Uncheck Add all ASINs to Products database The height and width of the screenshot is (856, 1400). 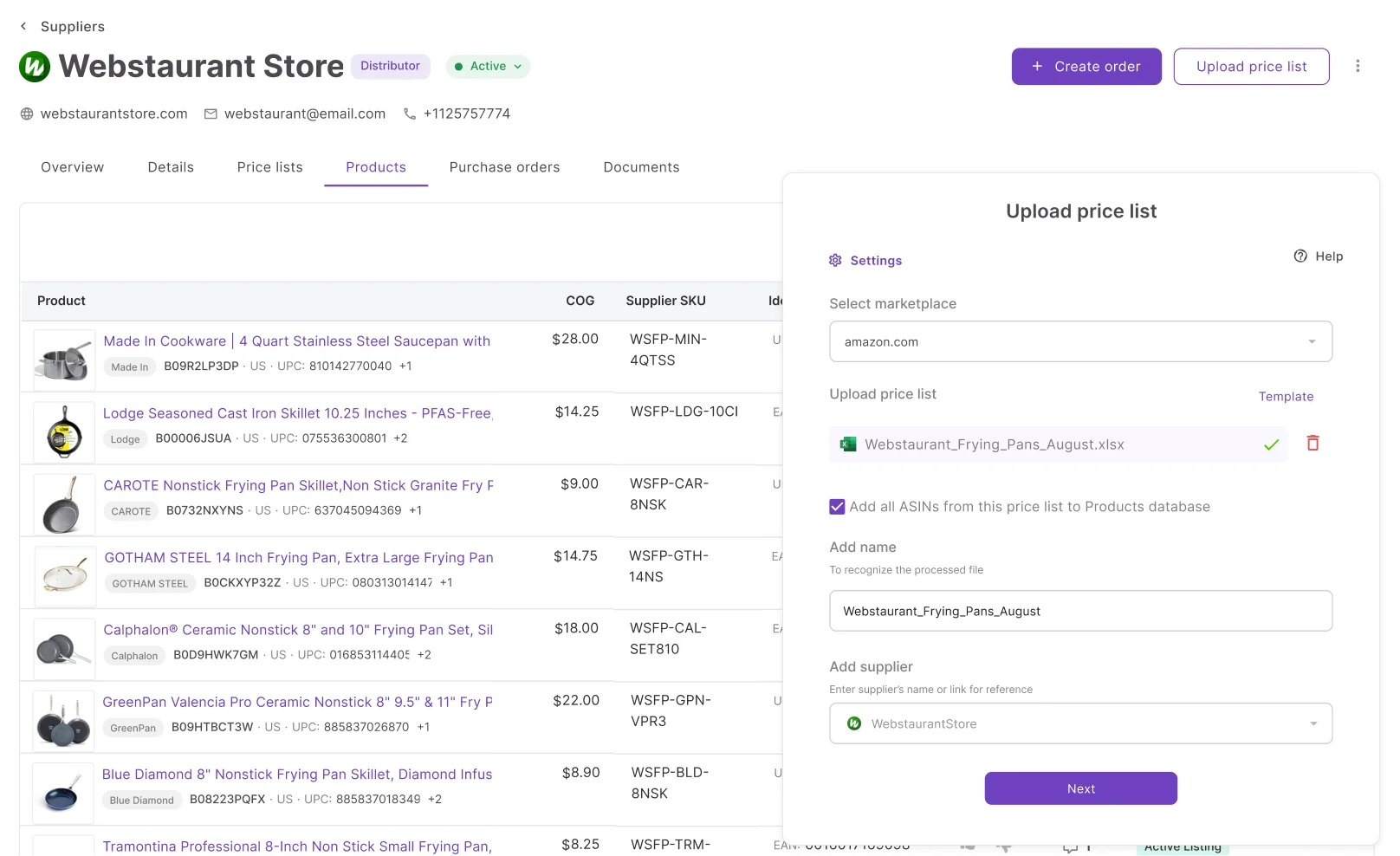pyautogui.click(x=837, y=507)
